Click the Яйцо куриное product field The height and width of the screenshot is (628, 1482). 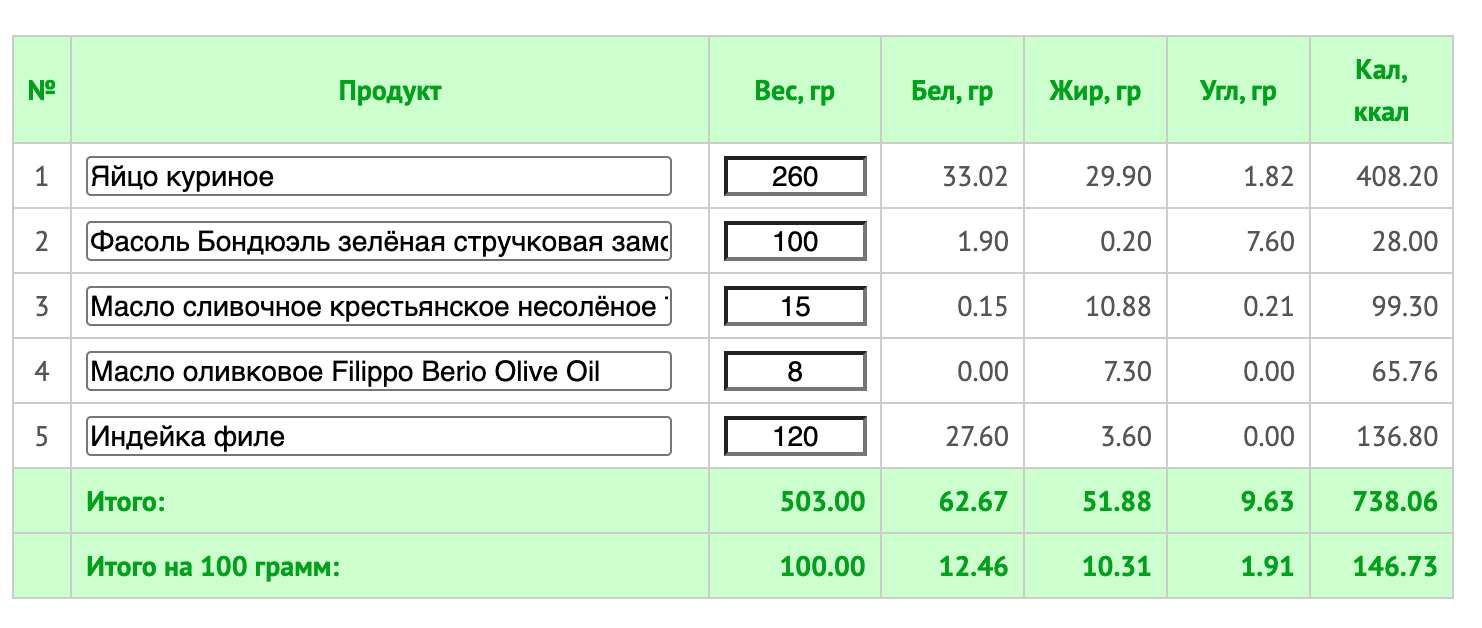click(379, 177)
